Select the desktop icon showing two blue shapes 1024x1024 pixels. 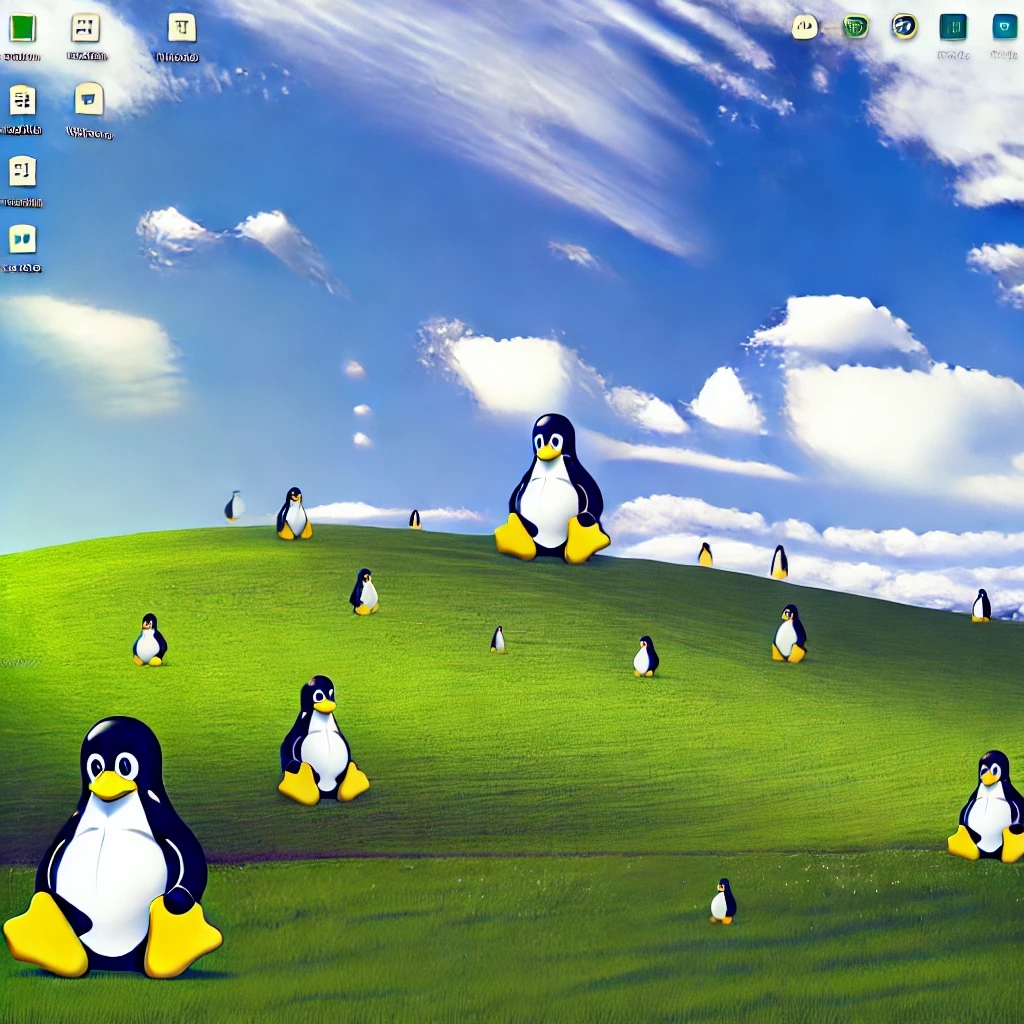point(22,239)
